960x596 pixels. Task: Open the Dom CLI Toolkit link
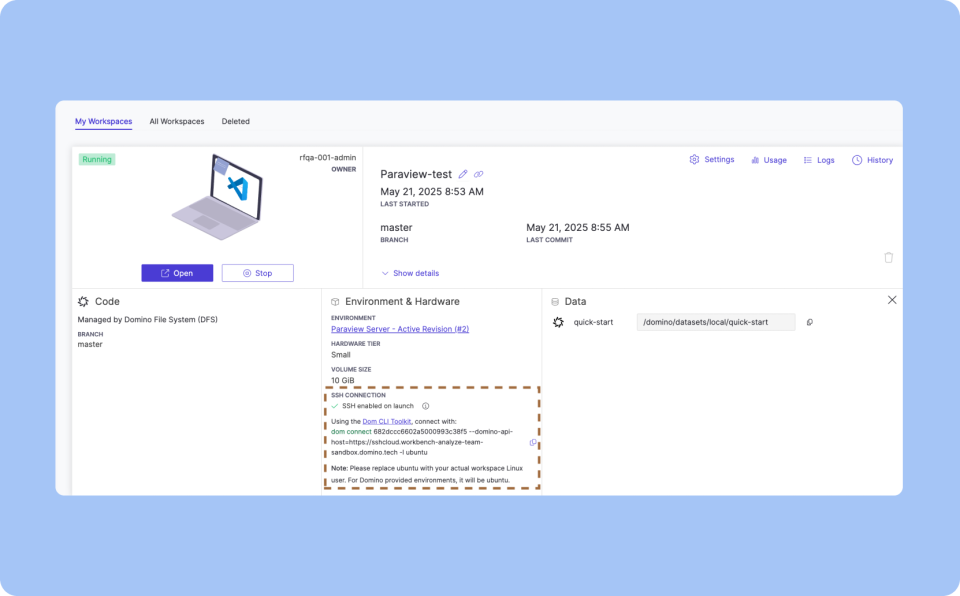(x=387, y=421)
